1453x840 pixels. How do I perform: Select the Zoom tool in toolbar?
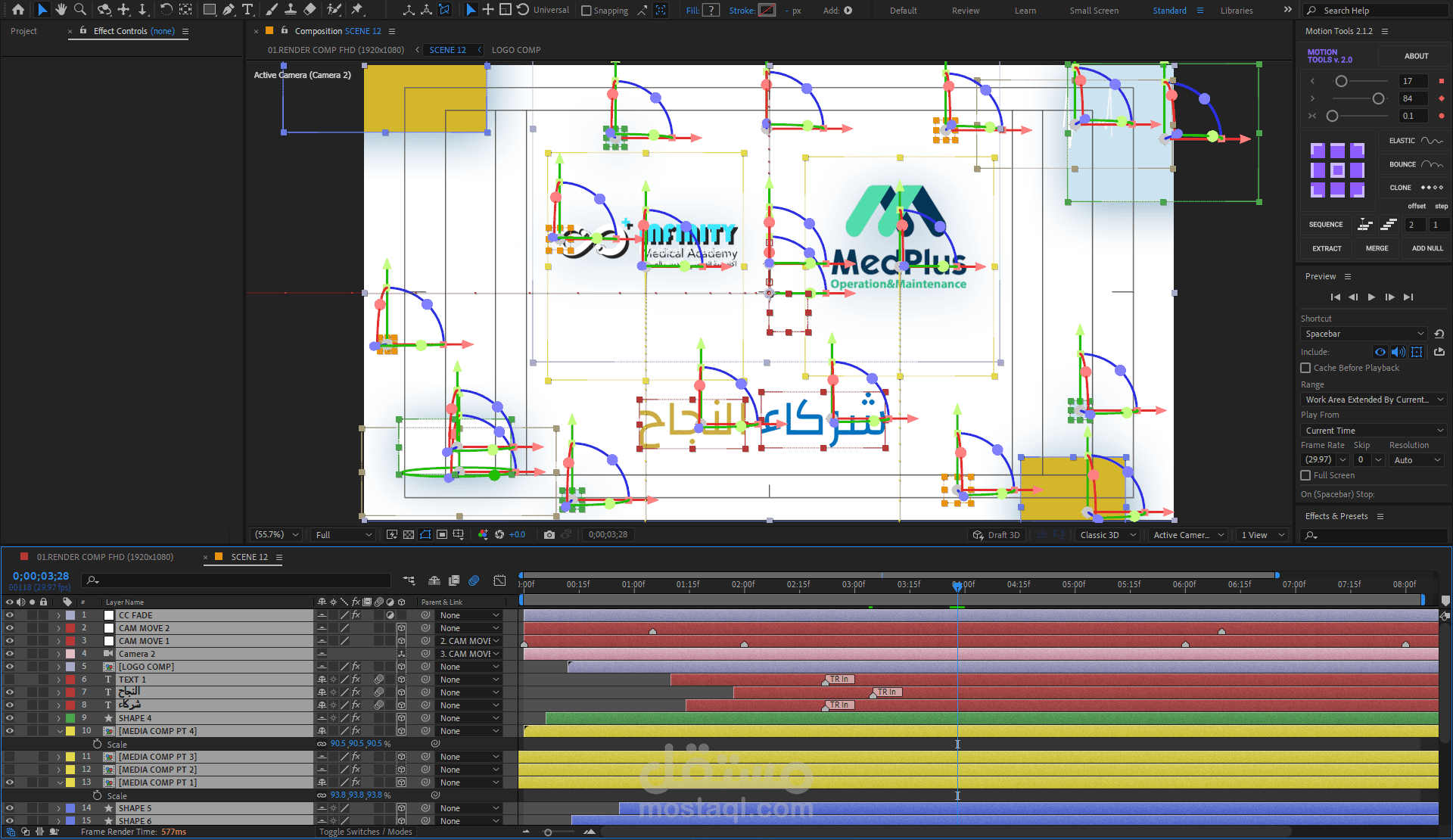tap(80, 10)
